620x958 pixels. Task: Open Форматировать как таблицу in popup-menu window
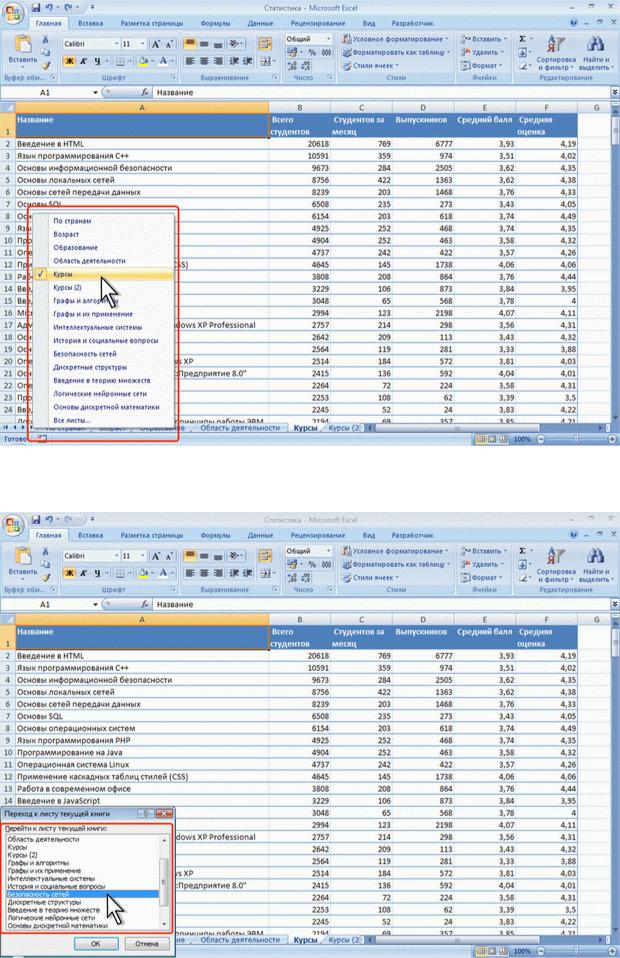pyautogui.click(x=395, y=53)
